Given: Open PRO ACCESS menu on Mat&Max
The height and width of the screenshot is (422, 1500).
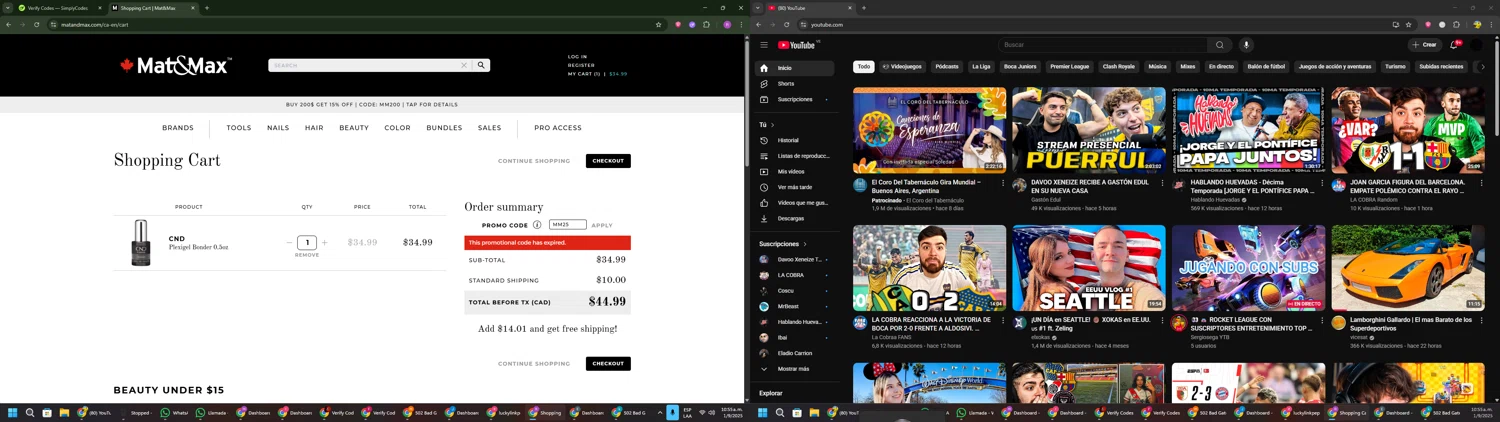Looking at the screenshot, I should coord(558,128).
